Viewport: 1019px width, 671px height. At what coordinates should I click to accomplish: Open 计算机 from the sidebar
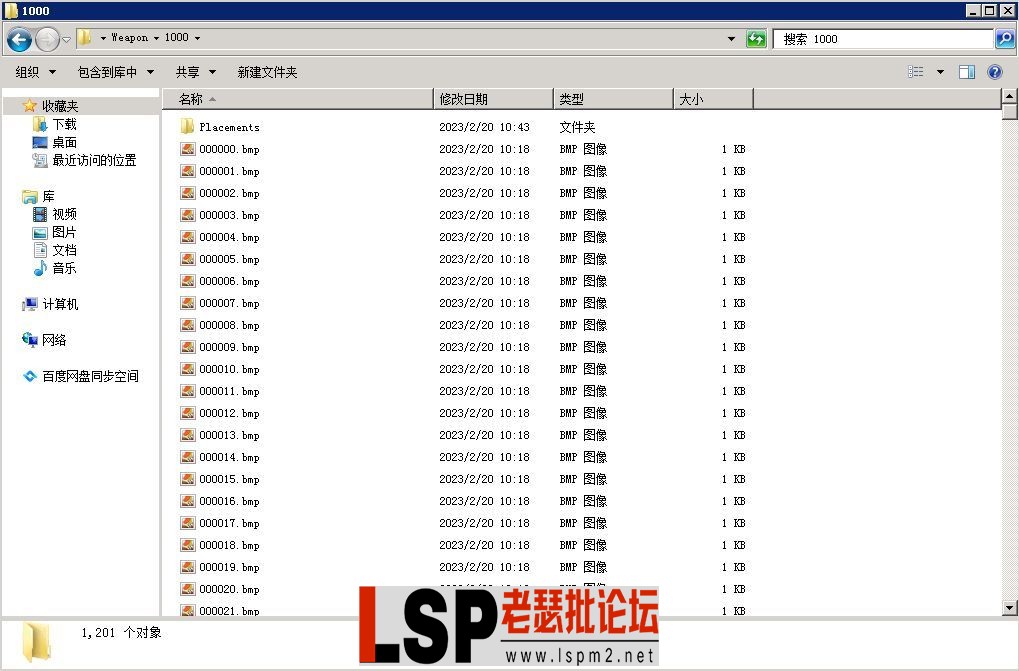(52, 305)
